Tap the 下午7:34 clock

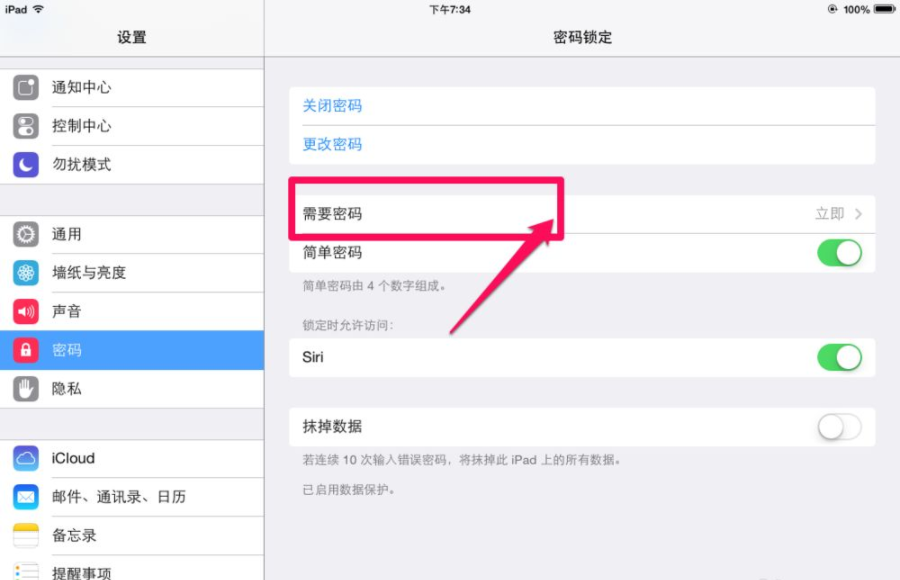pos(450,9)
